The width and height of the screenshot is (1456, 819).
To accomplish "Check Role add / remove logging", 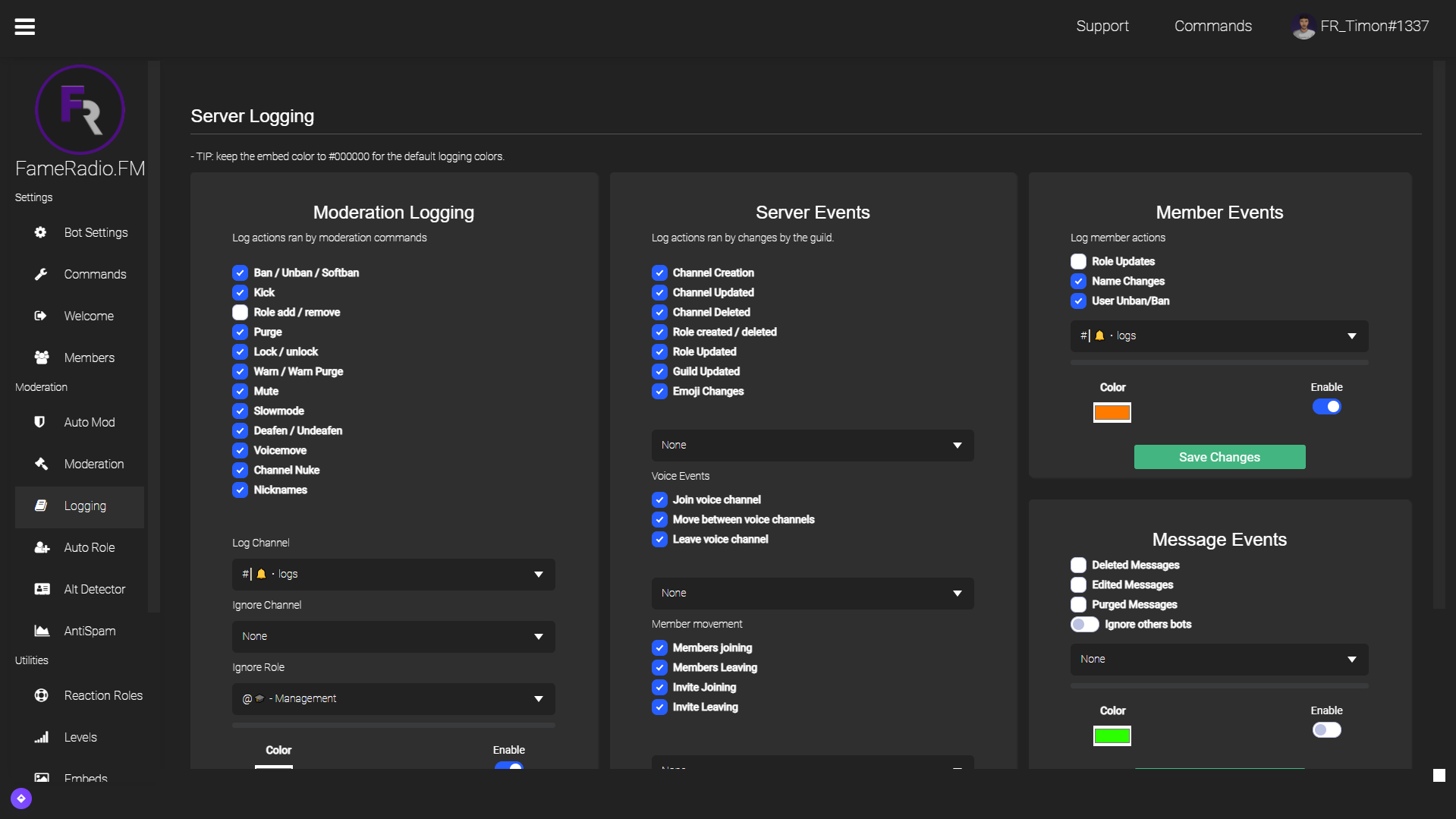I will tap(240, 312).
